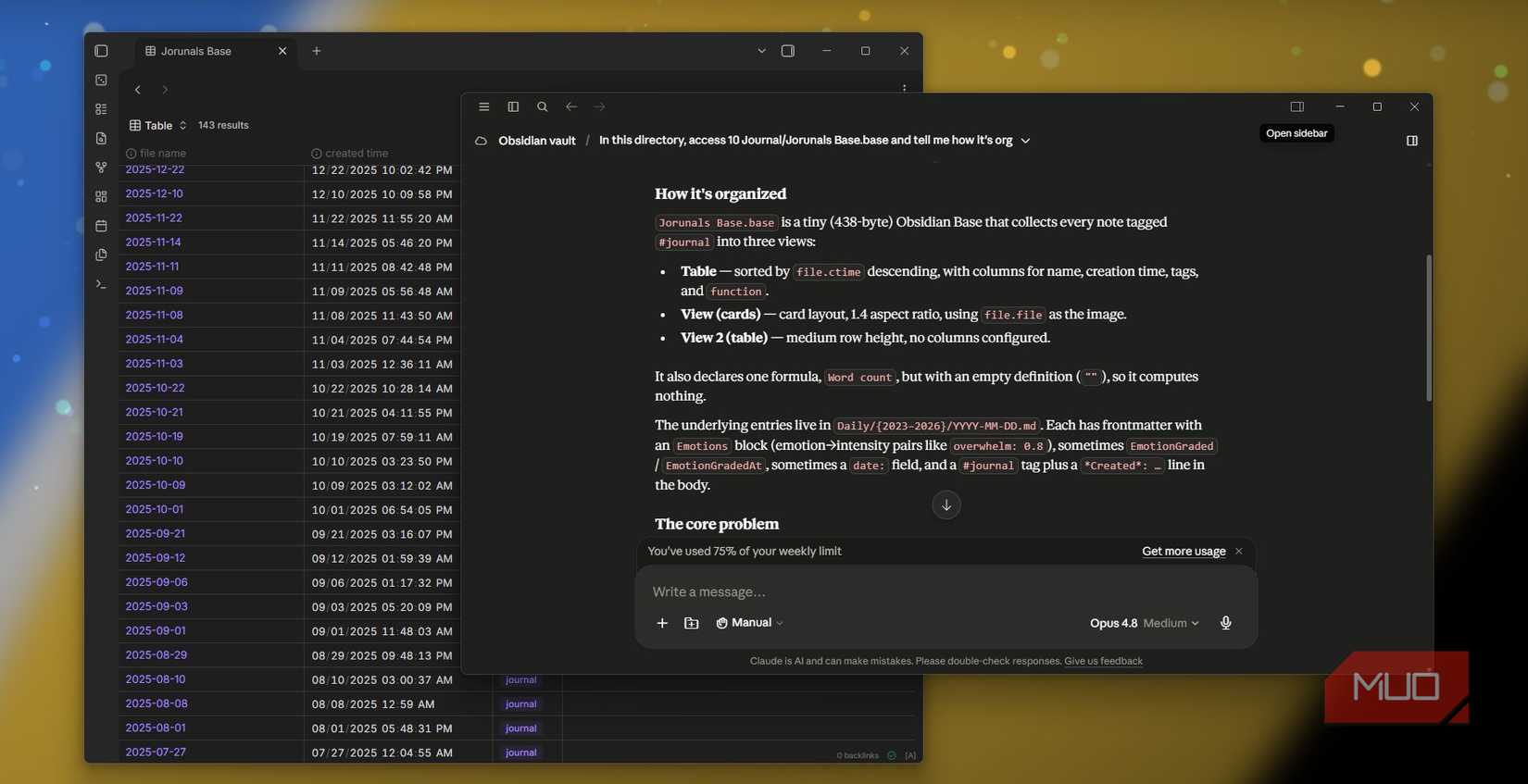
Task: Click journal tag in 2025-08-10 row
Action: pos(520,679)
